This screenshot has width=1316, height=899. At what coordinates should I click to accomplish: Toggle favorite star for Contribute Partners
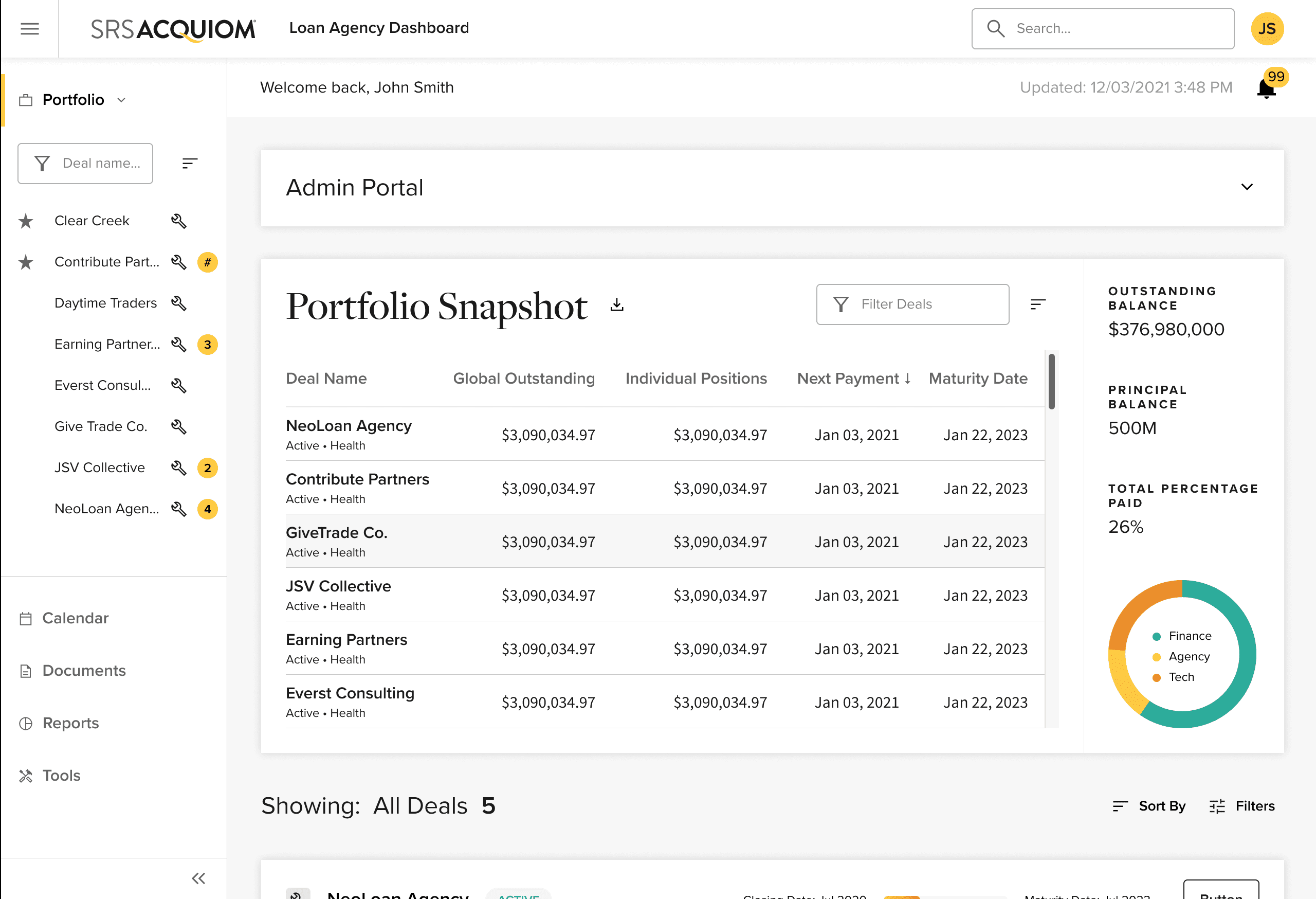(26, 262)
